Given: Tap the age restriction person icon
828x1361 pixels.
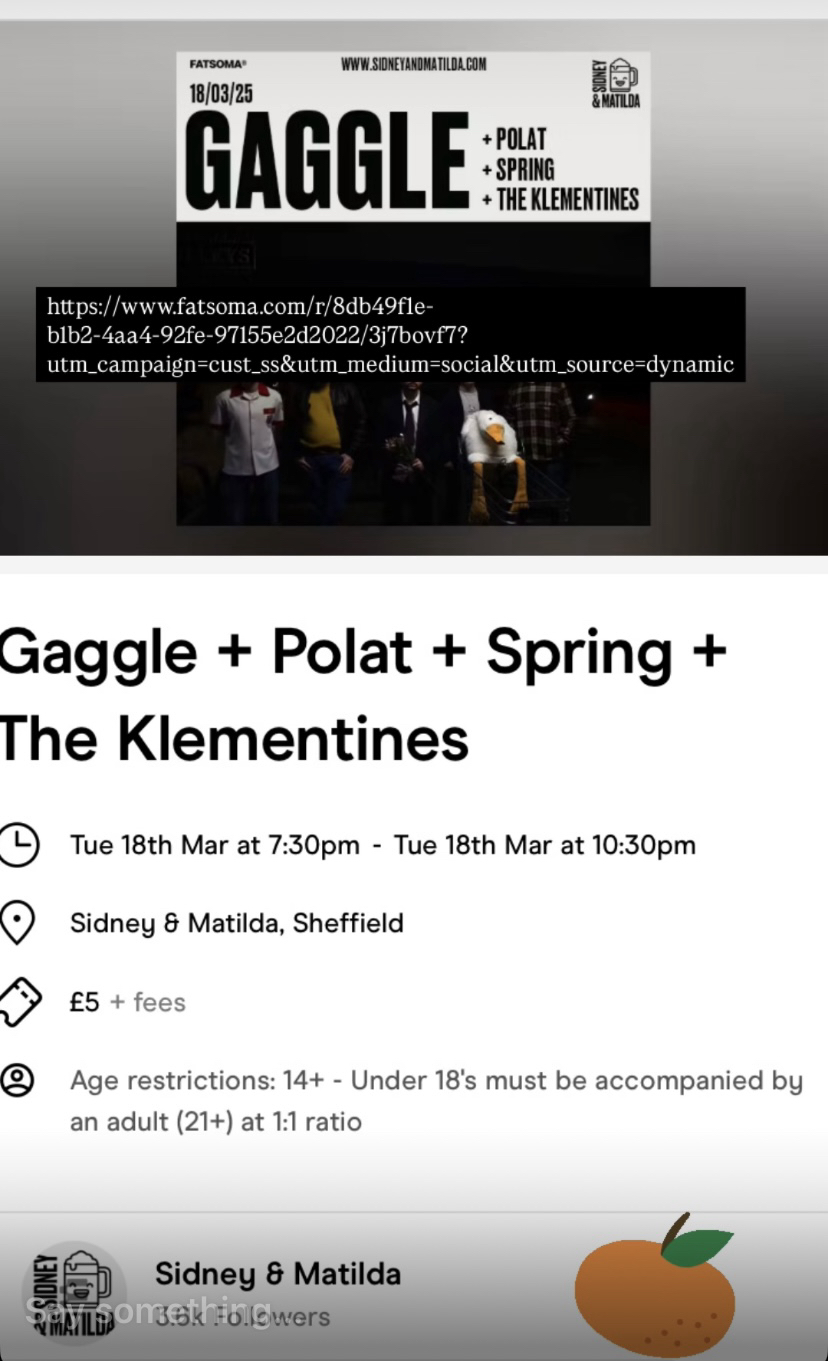Looking at the screenshot, I should pyautogui.click(x=18, y=1080).
